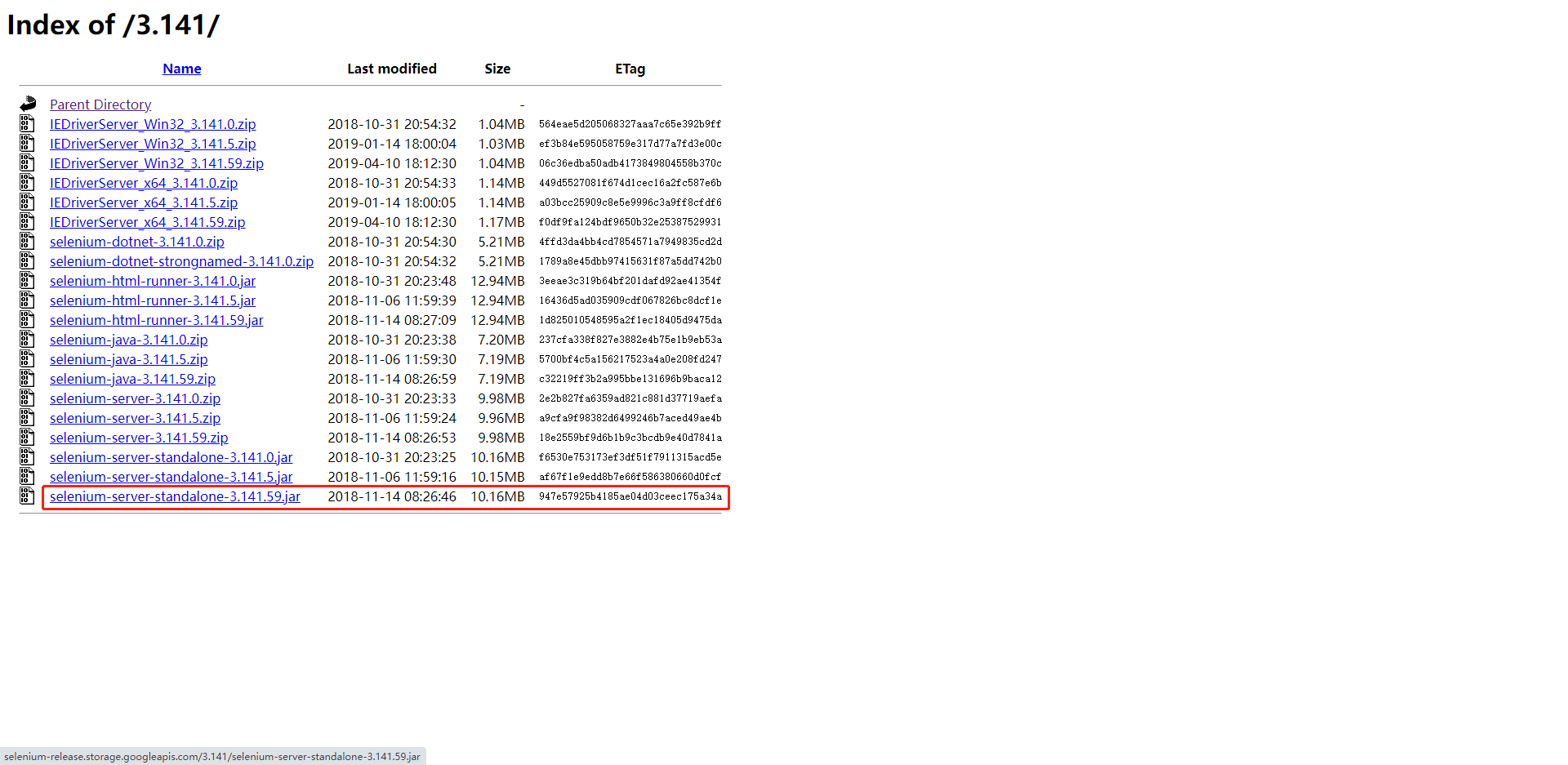
Task: Download IEDriverServer_Win32_3.141.0.zip
Action: tap(153, 124)
